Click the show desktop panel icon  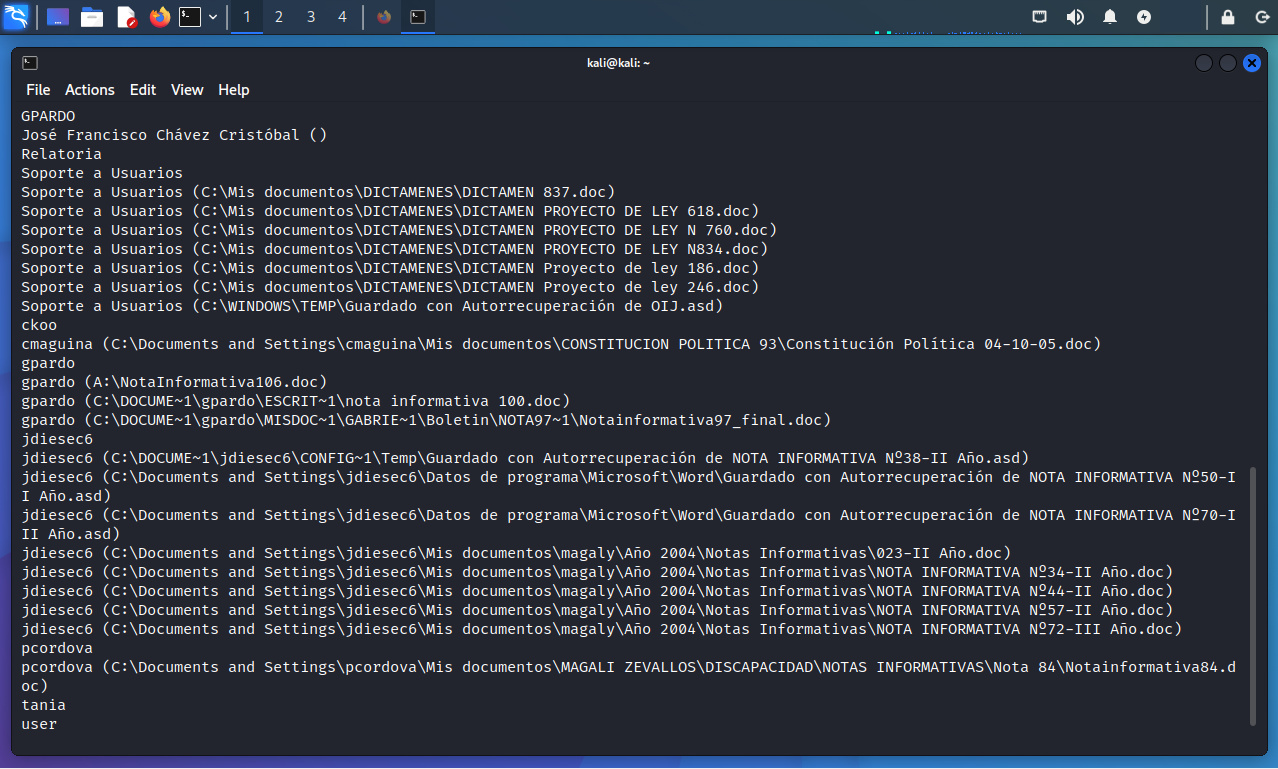coord(58,17)
